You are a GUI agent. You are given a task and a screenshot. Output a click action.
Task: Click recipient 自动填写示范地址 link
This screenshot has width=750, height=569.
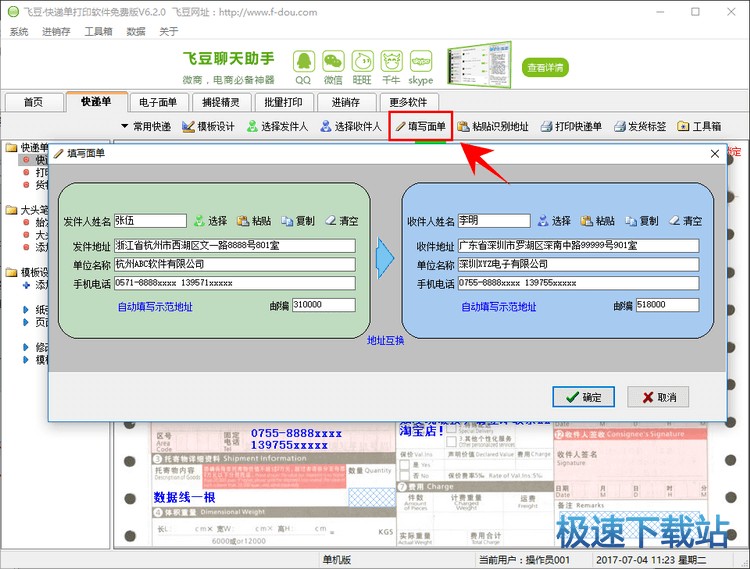coord(499,307)
